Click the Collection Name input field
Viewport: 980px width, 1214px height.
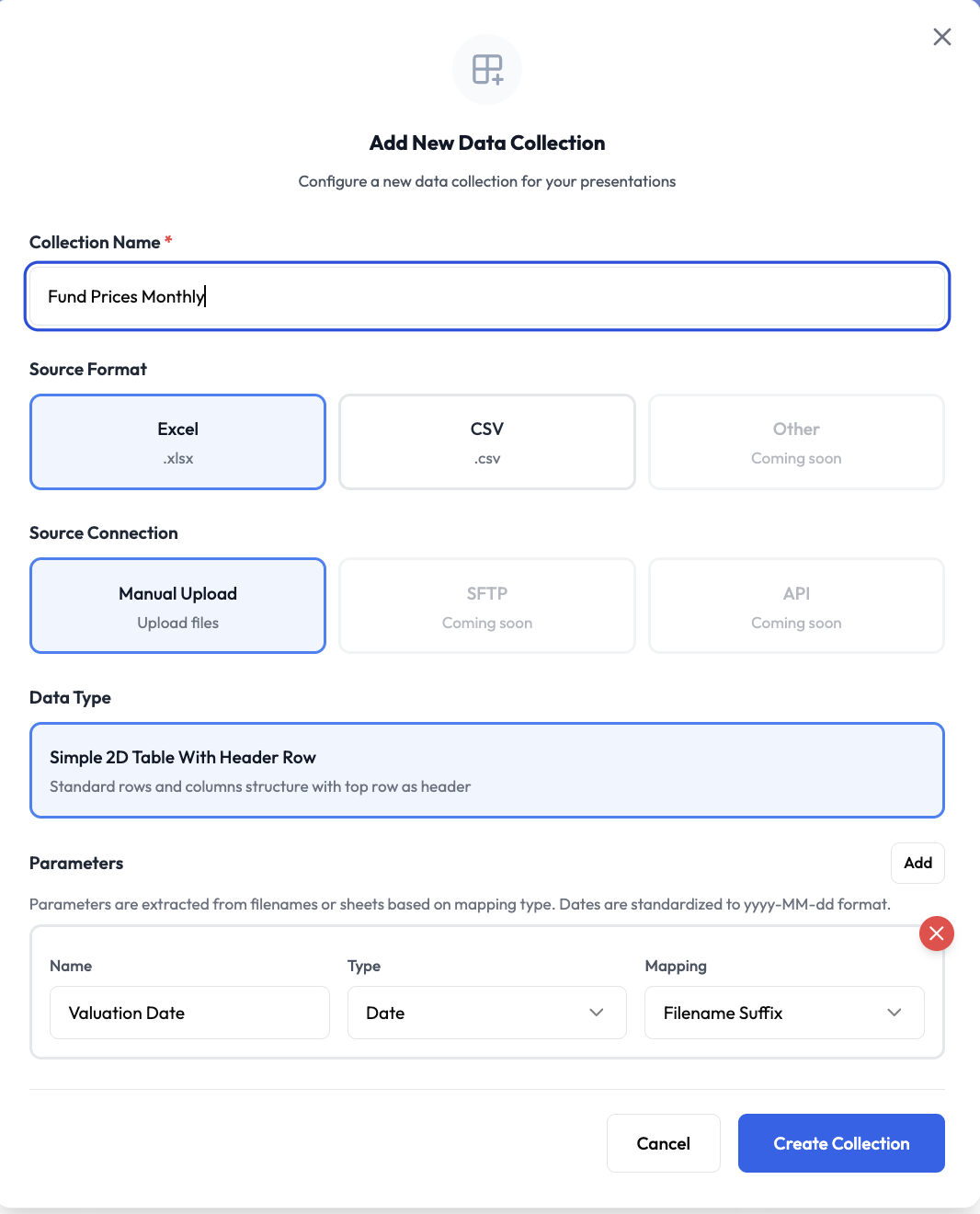(x=486, y=296)
